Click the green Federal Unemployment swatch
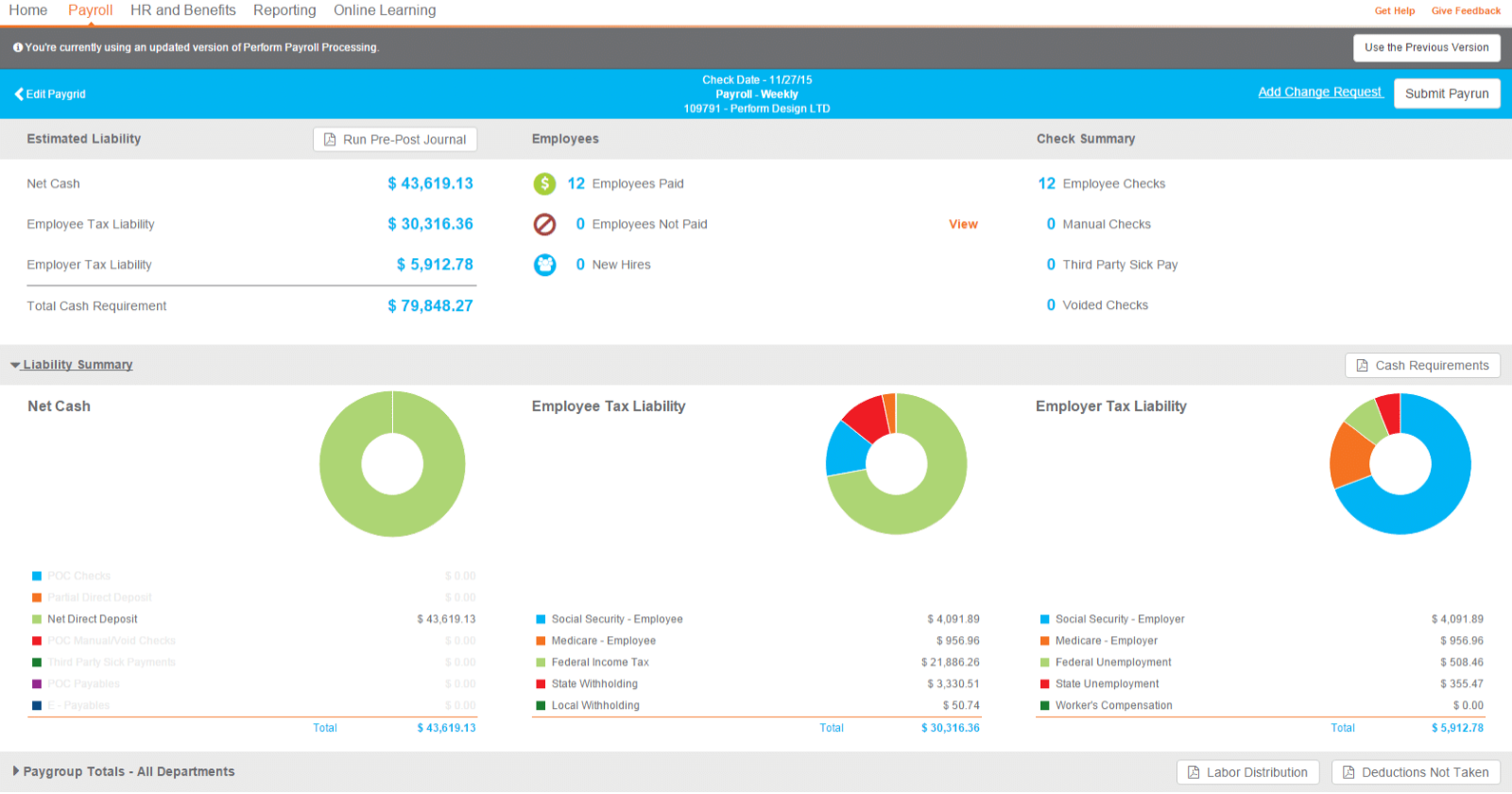The height and width of the screenshot is (794, 1512). coord(1045,663)
